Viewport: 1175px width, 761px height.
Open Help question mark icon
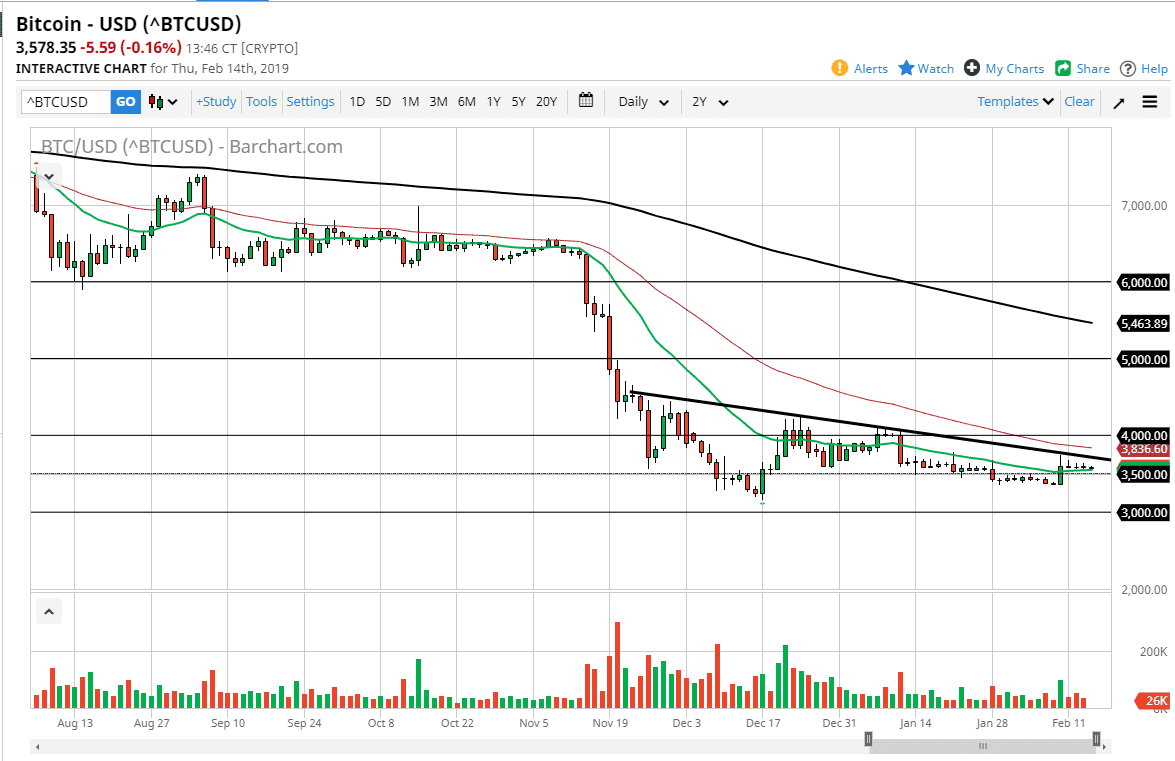click(1128, 68)
